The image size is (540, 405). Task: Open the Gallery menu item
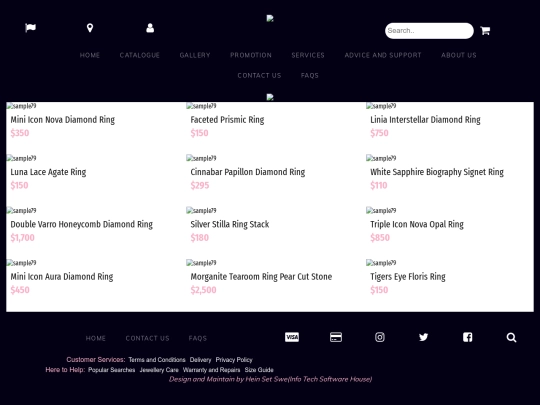click(x=195, y=55)
